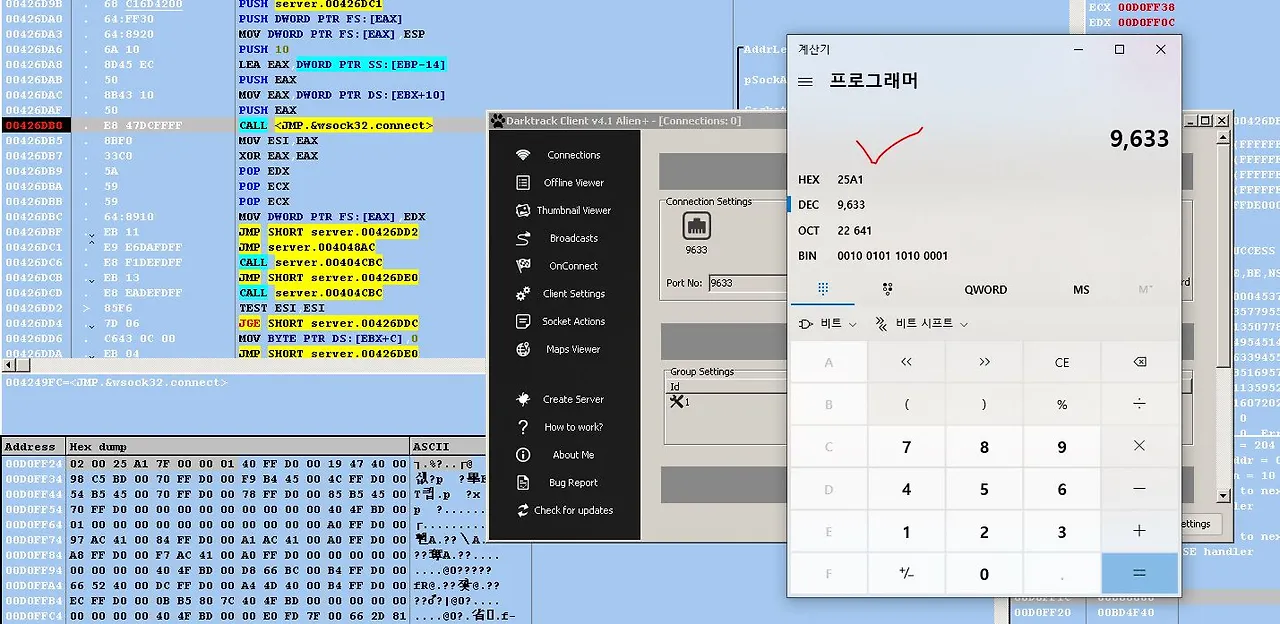
Task: Click digit 8 on calculator keypad
Action: [984, 447]
